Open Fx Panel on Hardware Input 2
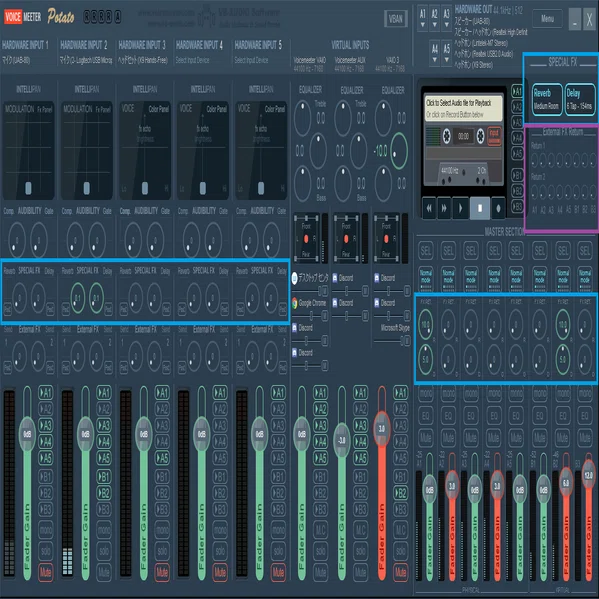The width and height of the screenshot is (599, 599). click(103, 109)
